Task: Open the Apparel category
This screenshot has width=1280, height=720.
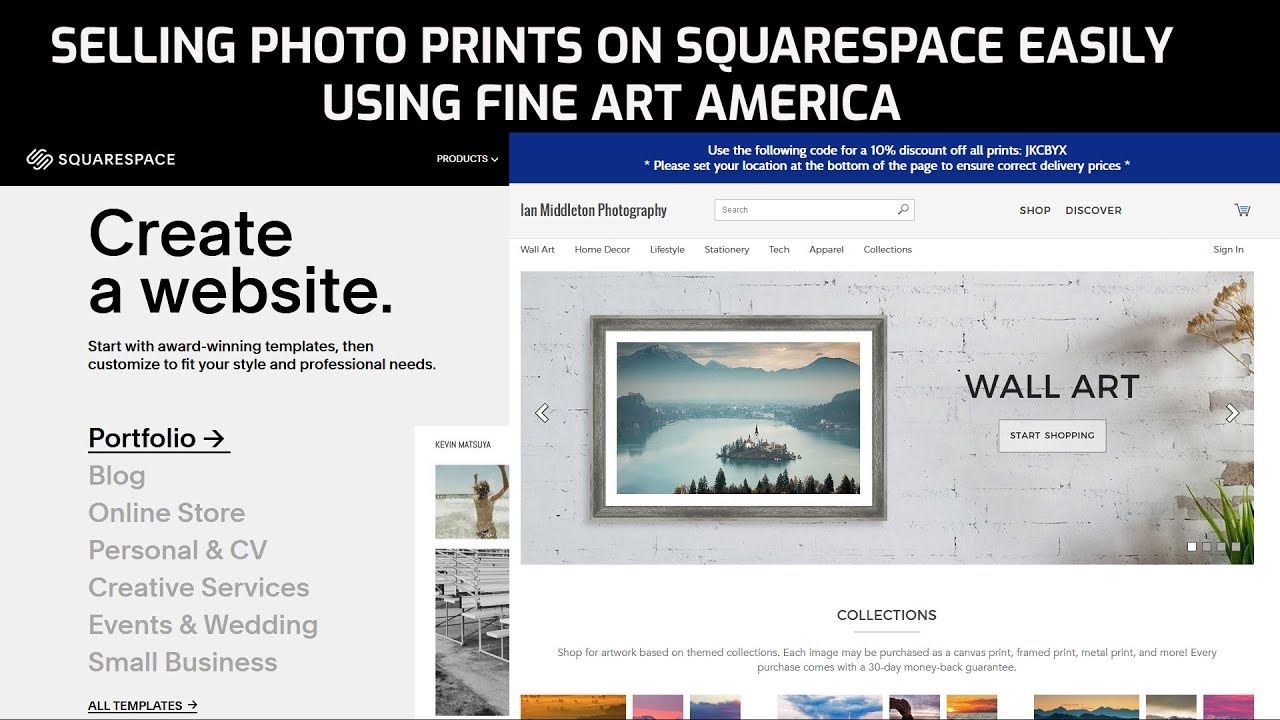Action: point(827,250)
